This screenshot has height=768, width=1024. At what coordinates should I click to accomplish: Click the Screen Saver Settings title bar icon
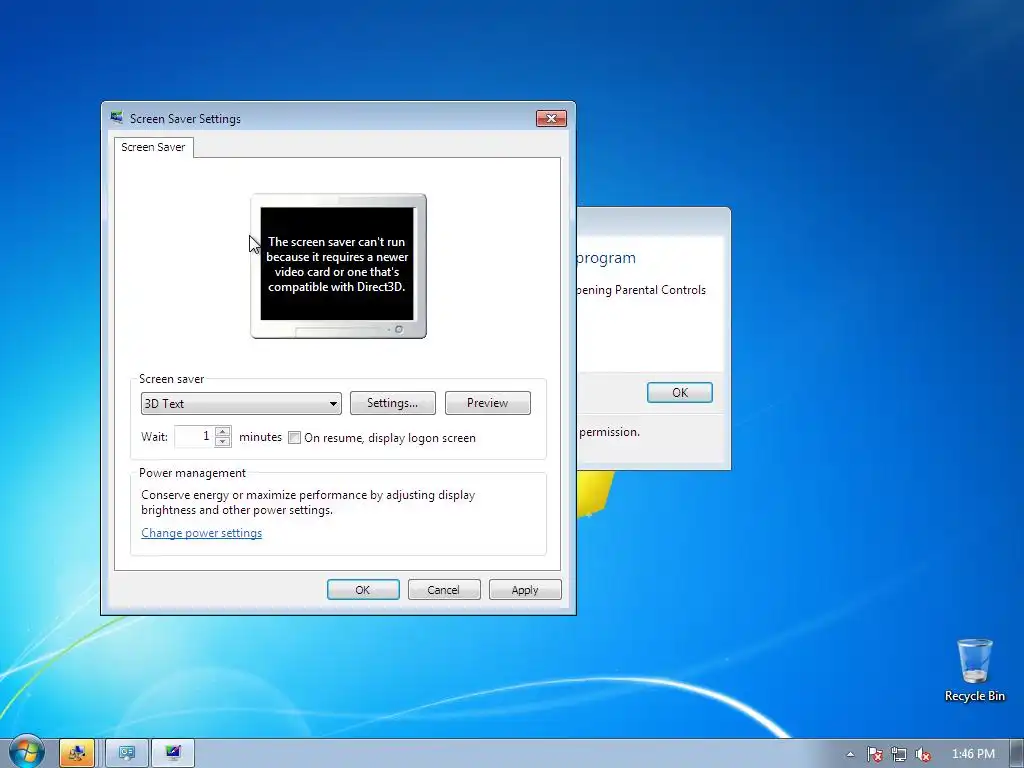pyautogui.click(x=117, y=118)
